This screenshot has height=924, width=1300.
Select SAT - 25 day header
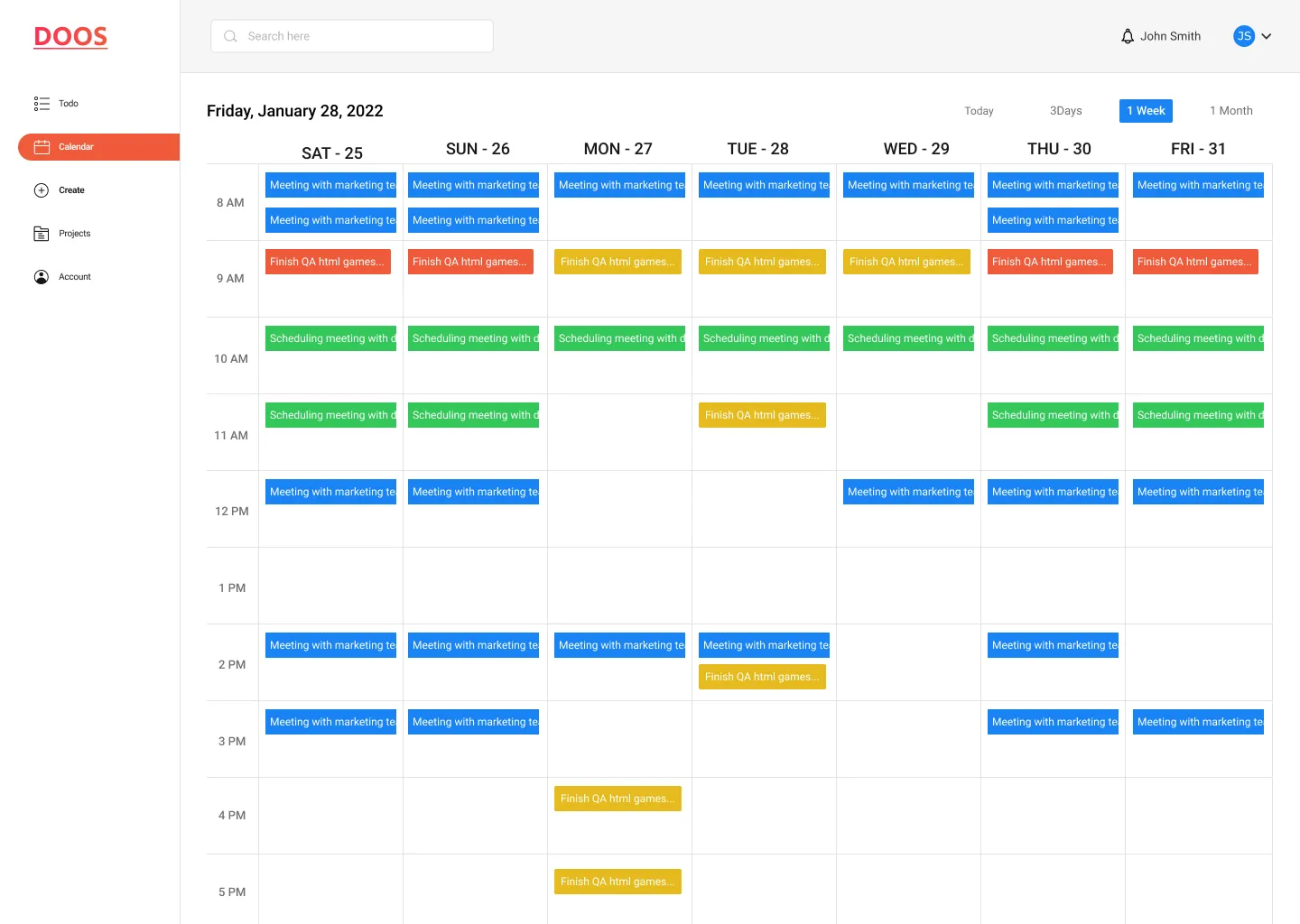click(332, 153)
